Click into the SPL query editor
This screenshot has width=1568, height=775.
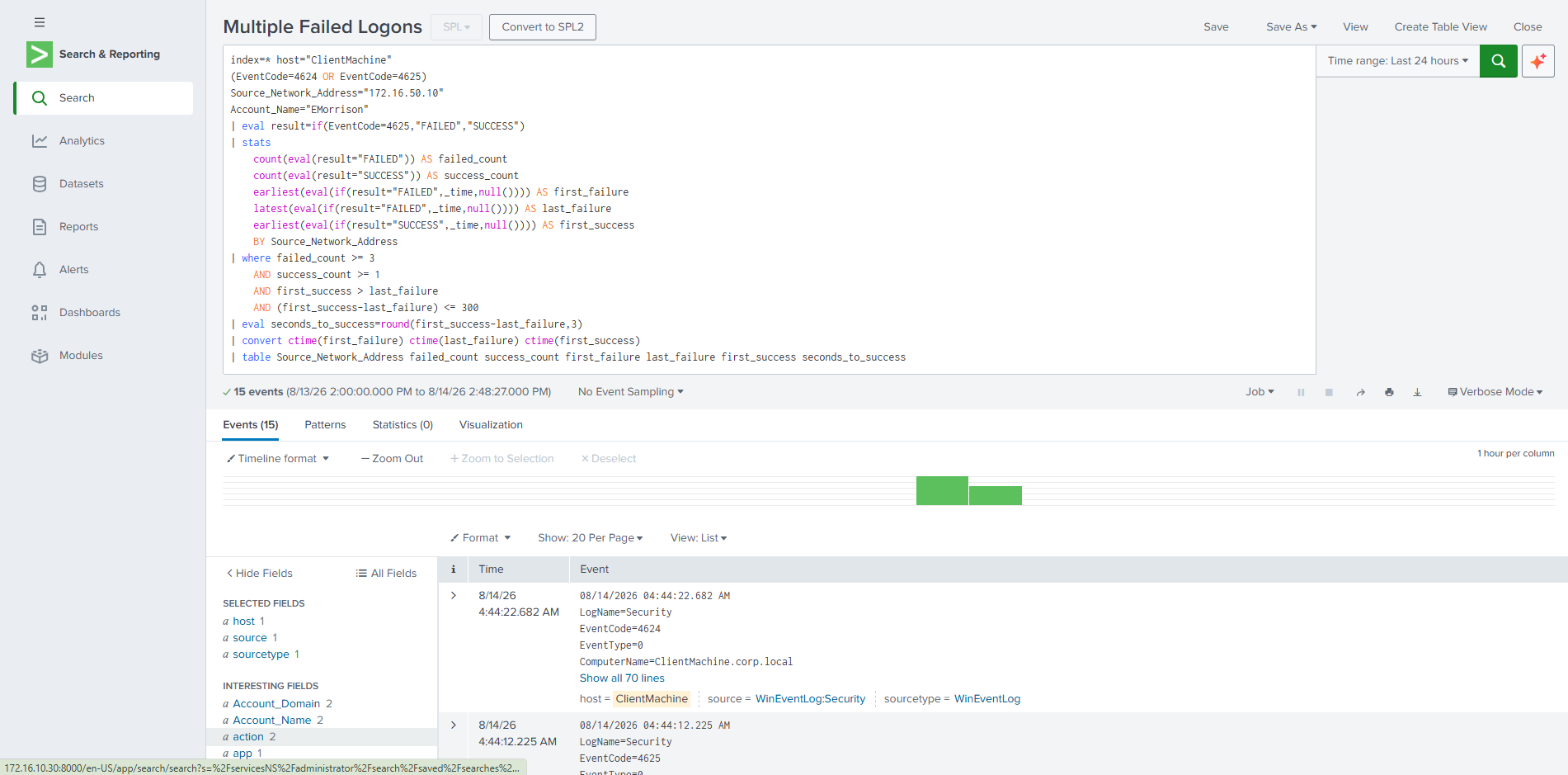pos(769,210)
